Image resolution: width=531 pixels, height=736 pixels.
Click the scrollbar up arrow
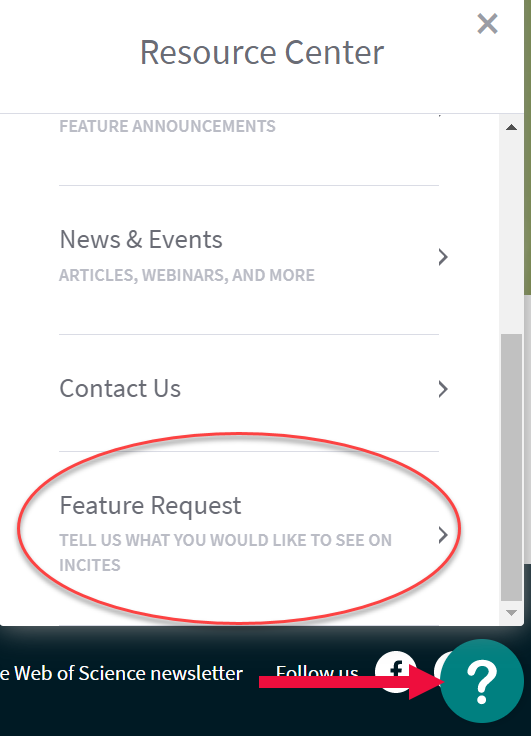tap(511, 127)
